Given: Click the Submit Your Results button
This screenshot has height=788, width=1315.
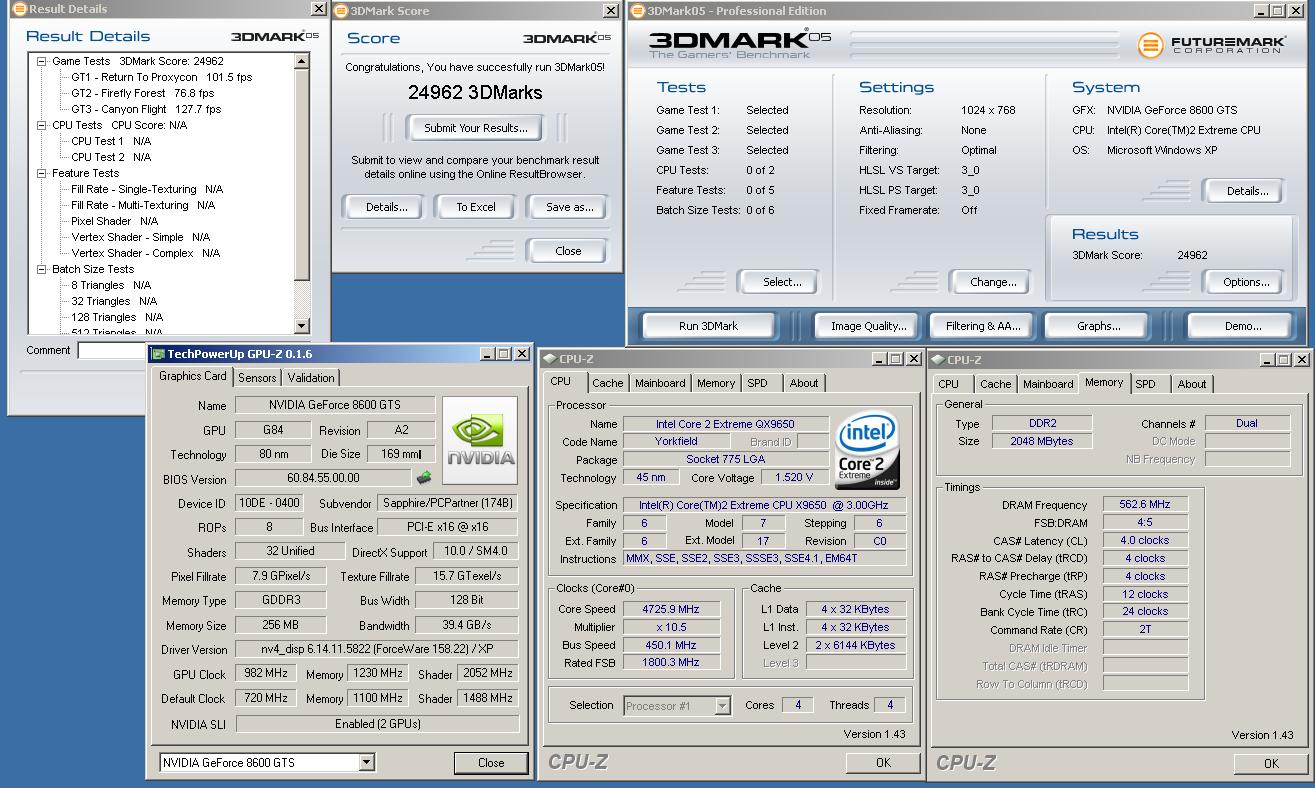Looking at the screenshot, I should click(476, 128).
